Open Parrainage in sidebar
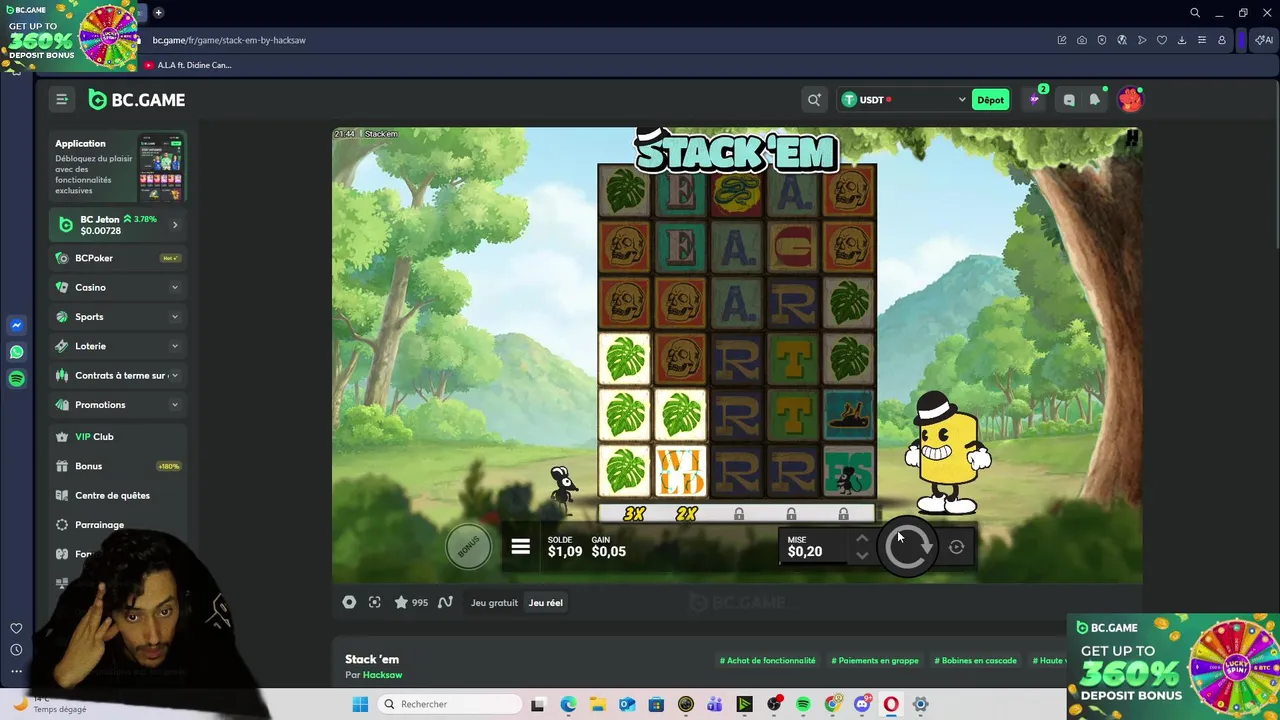The height and width of the screenshot is (720, 1280). 118,525
